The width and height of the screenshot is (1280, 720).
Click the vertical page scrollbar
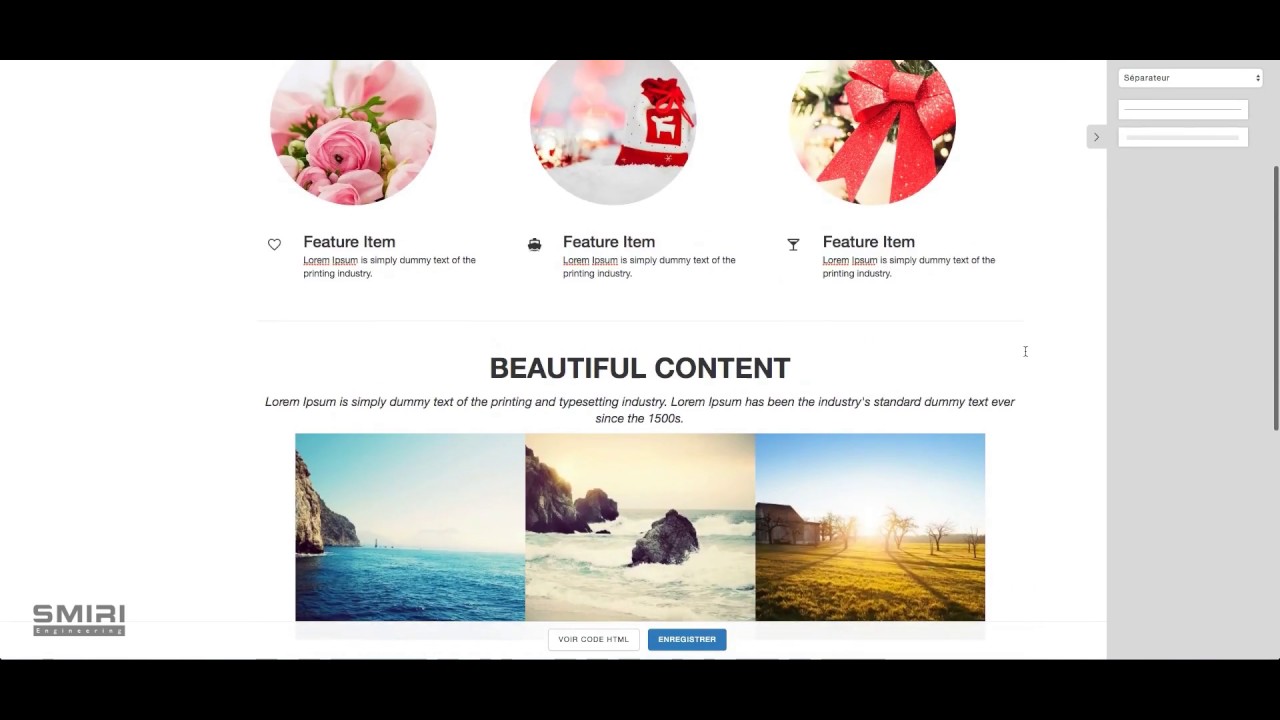[x=1275, y=298]
